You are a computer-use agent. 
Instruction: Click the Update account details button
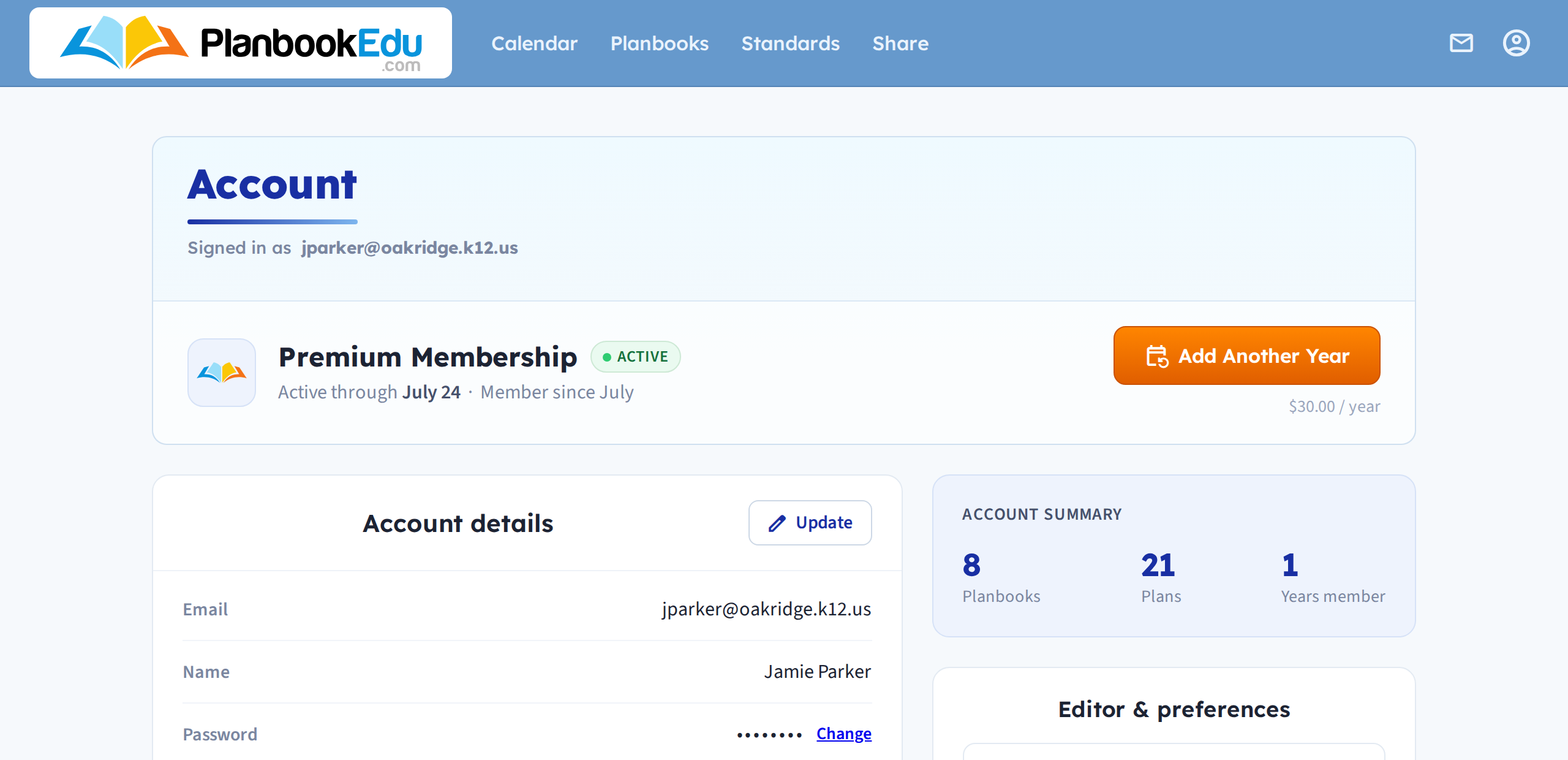click(810, 523)
